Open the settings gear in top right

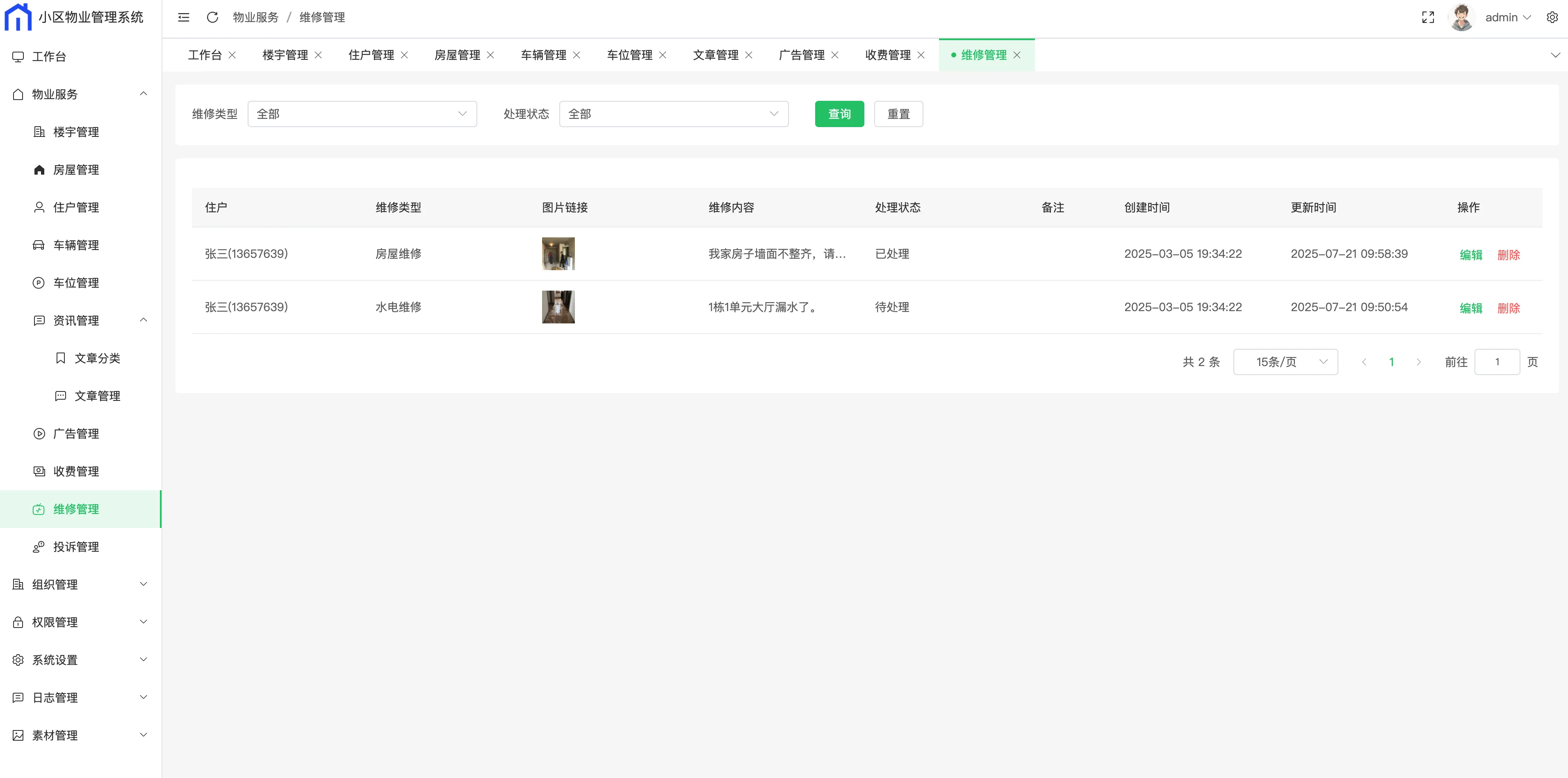pos(1552,18)
